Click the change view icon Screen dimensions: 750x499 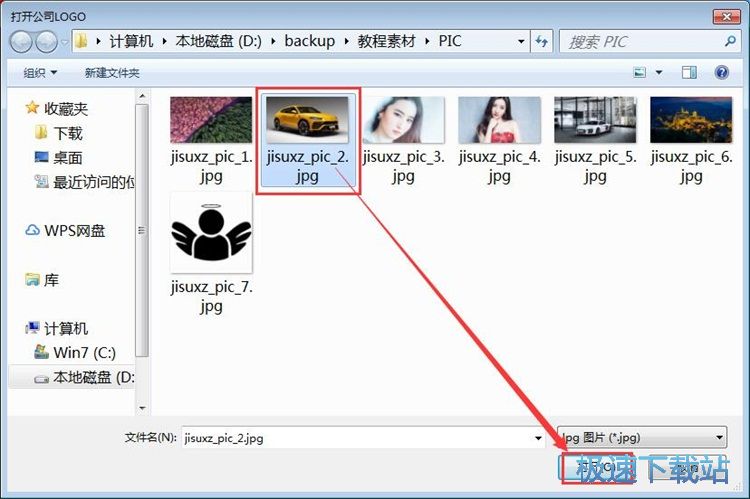(x=640, y=73)
